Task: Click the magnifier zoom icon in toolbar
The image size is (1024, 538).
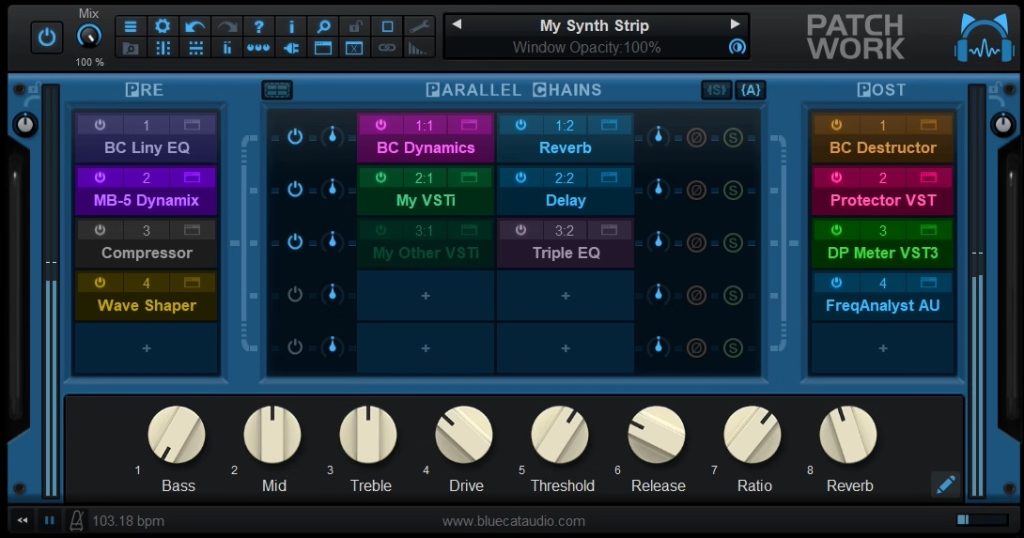Action: tap(322, 26)
